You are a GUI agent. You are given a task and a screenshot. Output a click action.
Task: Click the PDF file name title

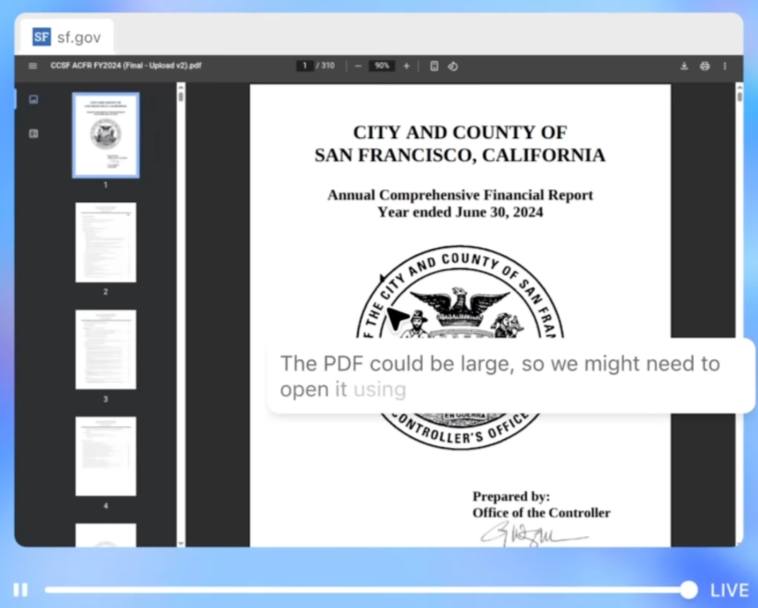[x=126, y=66]
